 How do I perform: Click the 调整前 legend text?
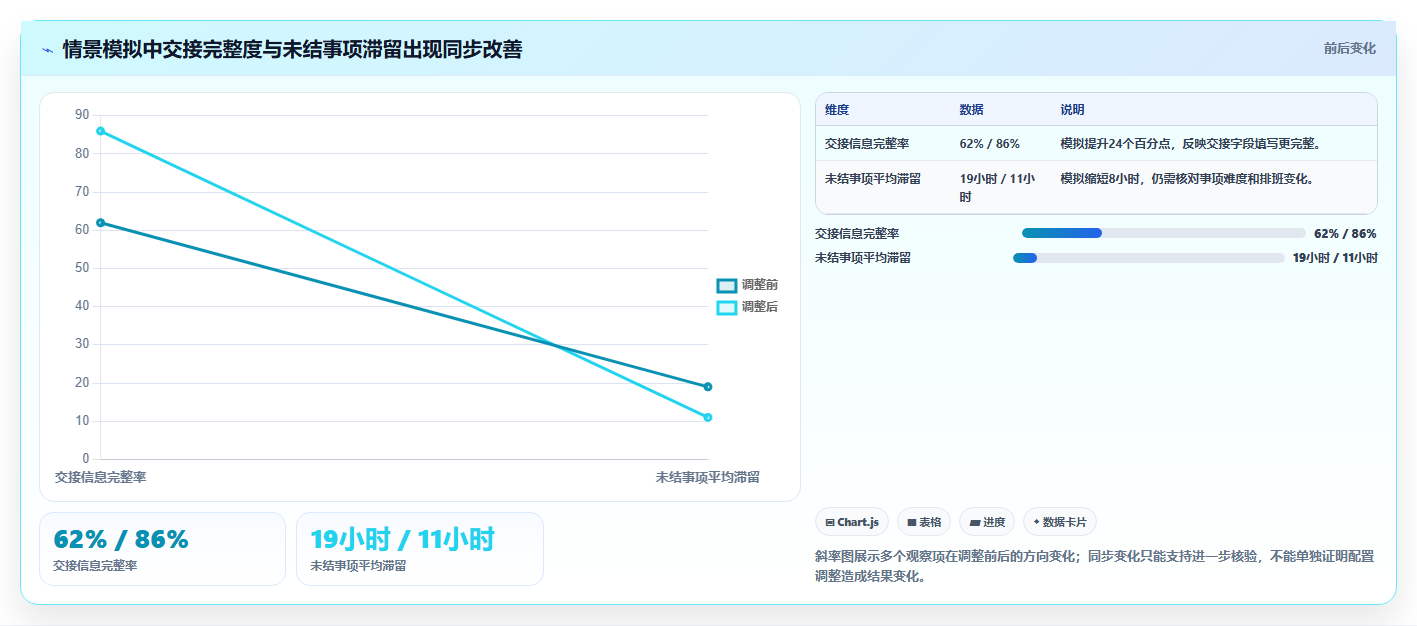(760, 286)
